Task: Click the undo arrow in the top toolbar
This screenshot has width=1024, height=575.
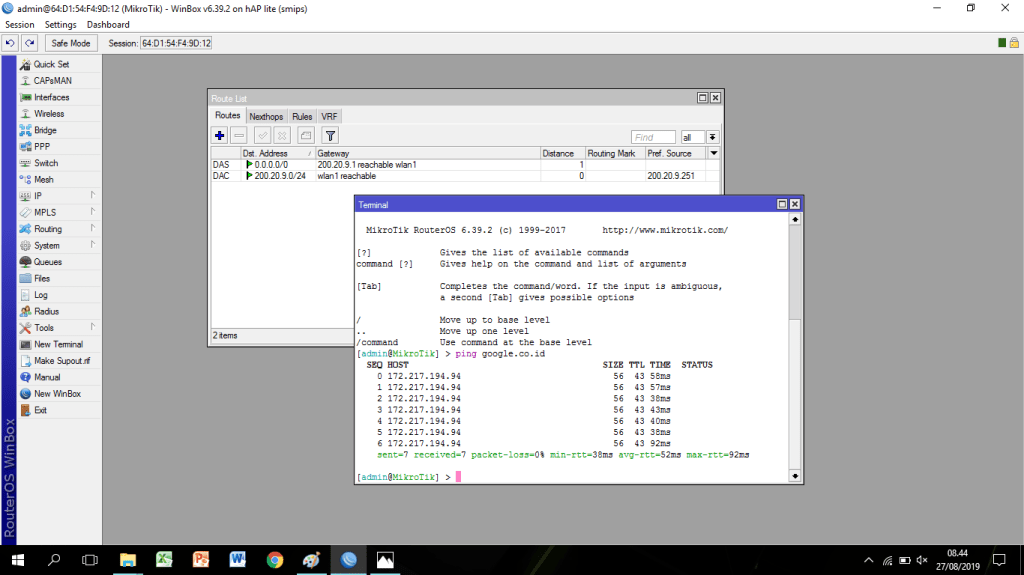Action: point(10,43)
